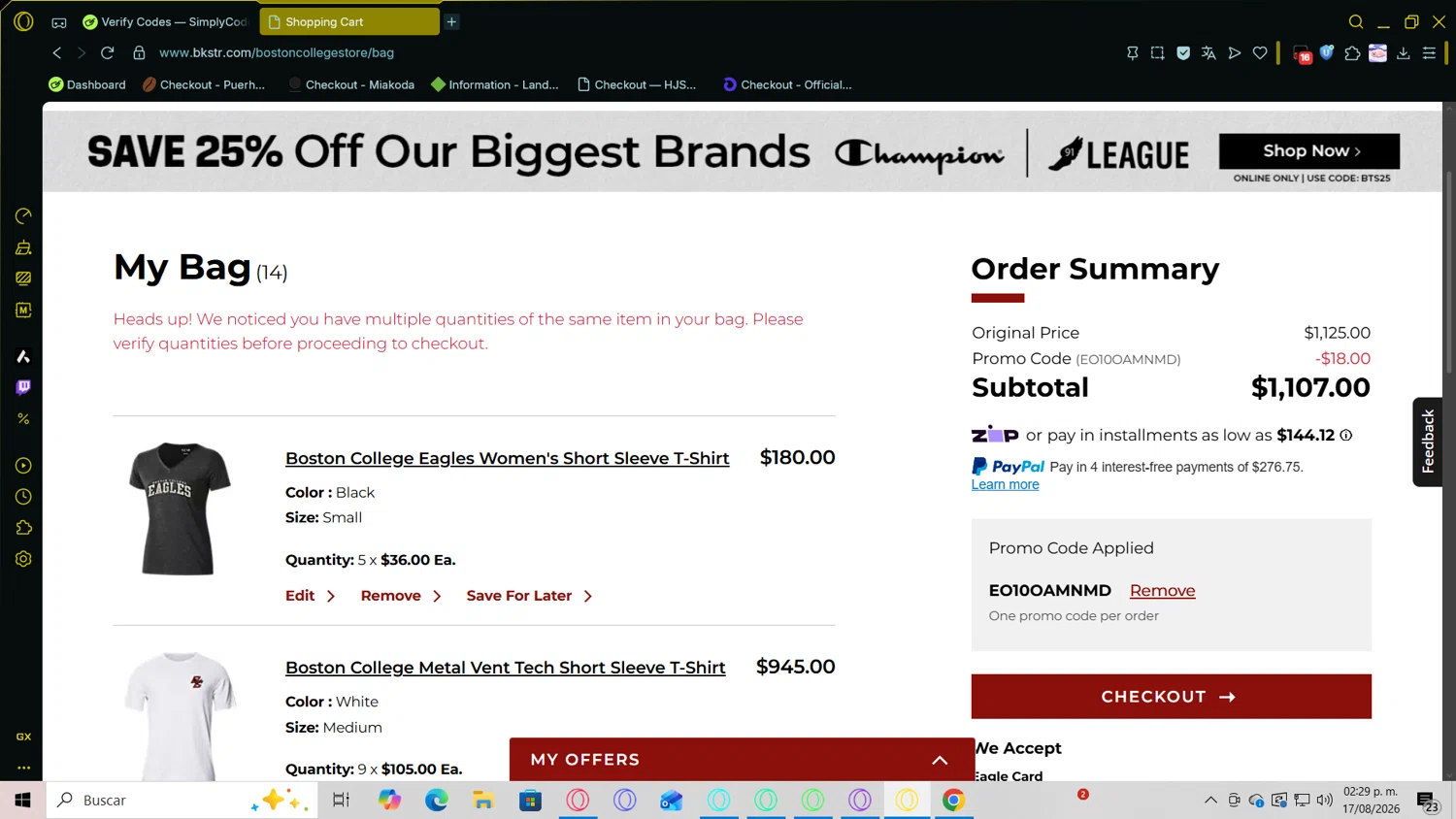Open the GX Corner icon in the sidebar

tap(23, 737)
